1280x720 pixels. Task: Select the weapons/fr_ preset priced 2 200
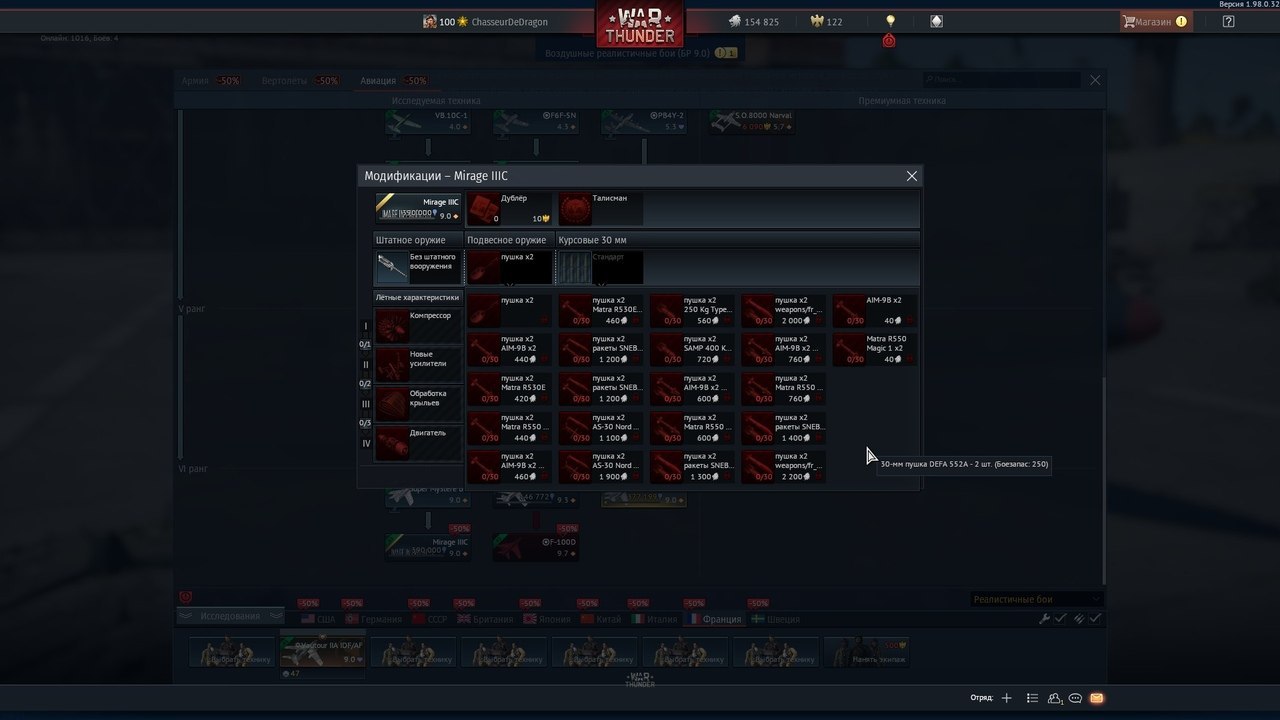click(x=784, y=467)
